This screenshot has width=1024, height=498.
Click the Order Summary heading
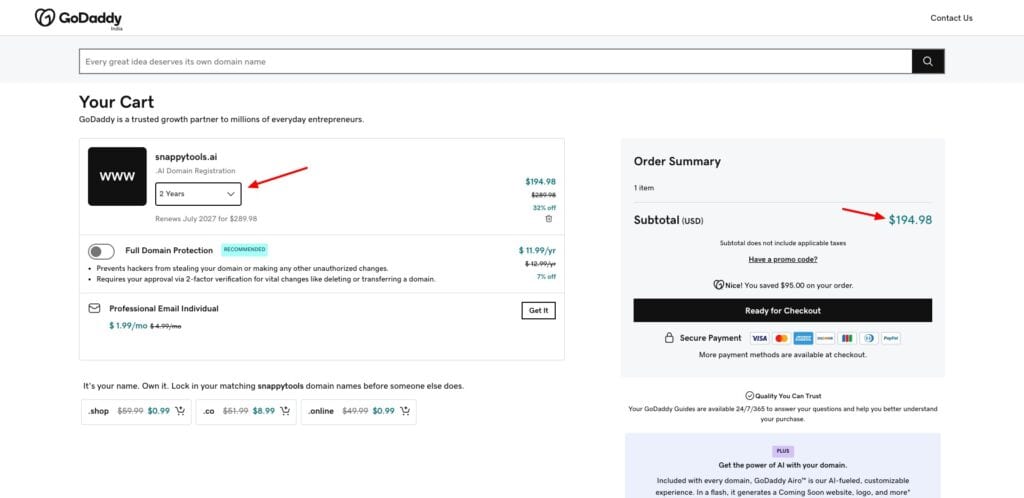(677, 161)
